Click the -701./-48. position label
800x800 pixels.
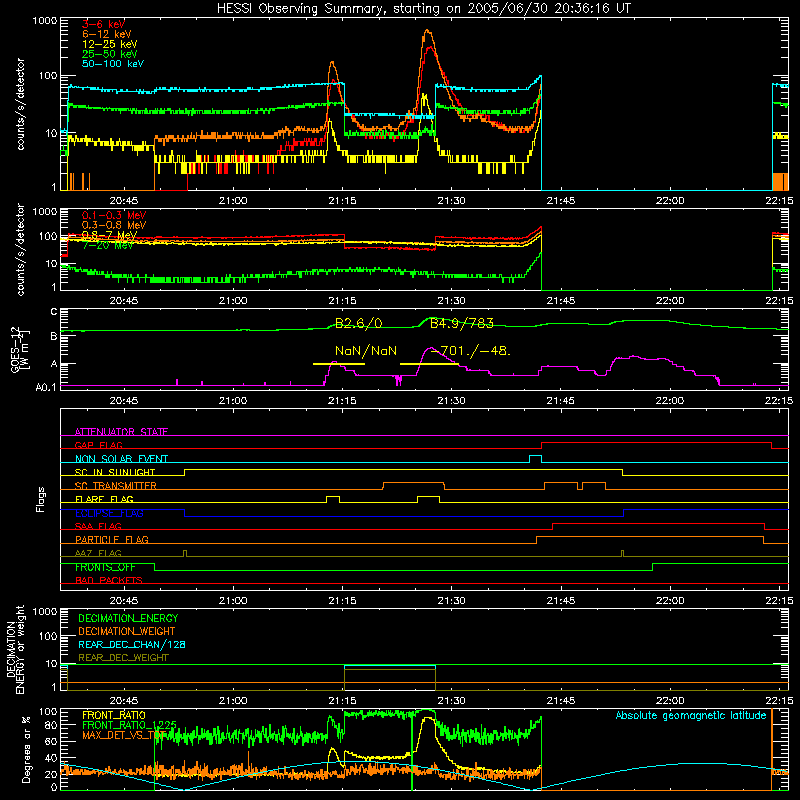coord(470,351)
